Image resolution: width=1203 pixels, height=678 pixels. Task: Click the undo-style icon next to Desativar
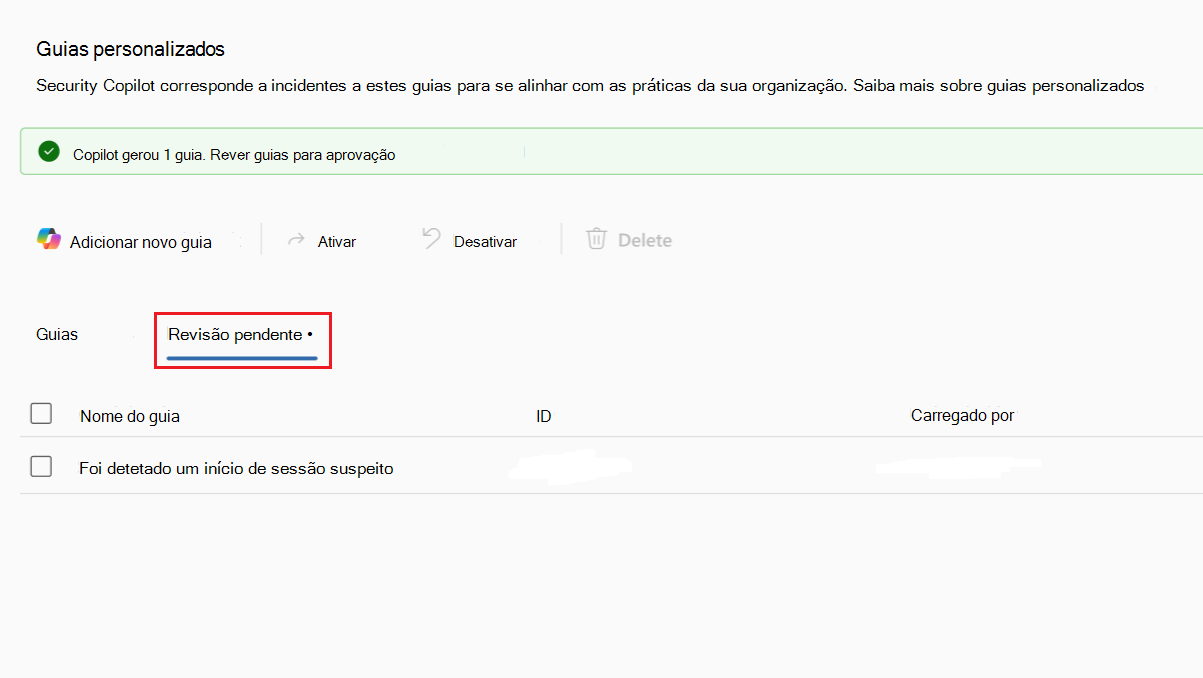click(429, 239)
